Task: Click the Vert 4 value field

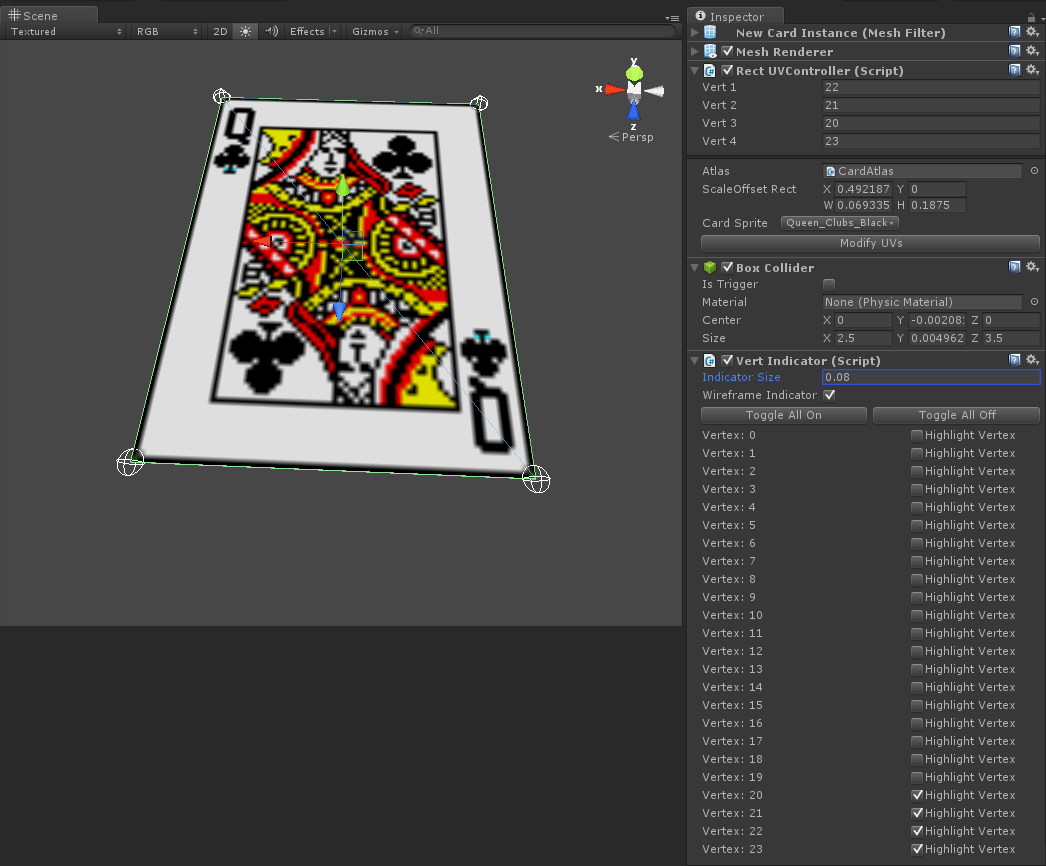Action: tap(931, 141)
